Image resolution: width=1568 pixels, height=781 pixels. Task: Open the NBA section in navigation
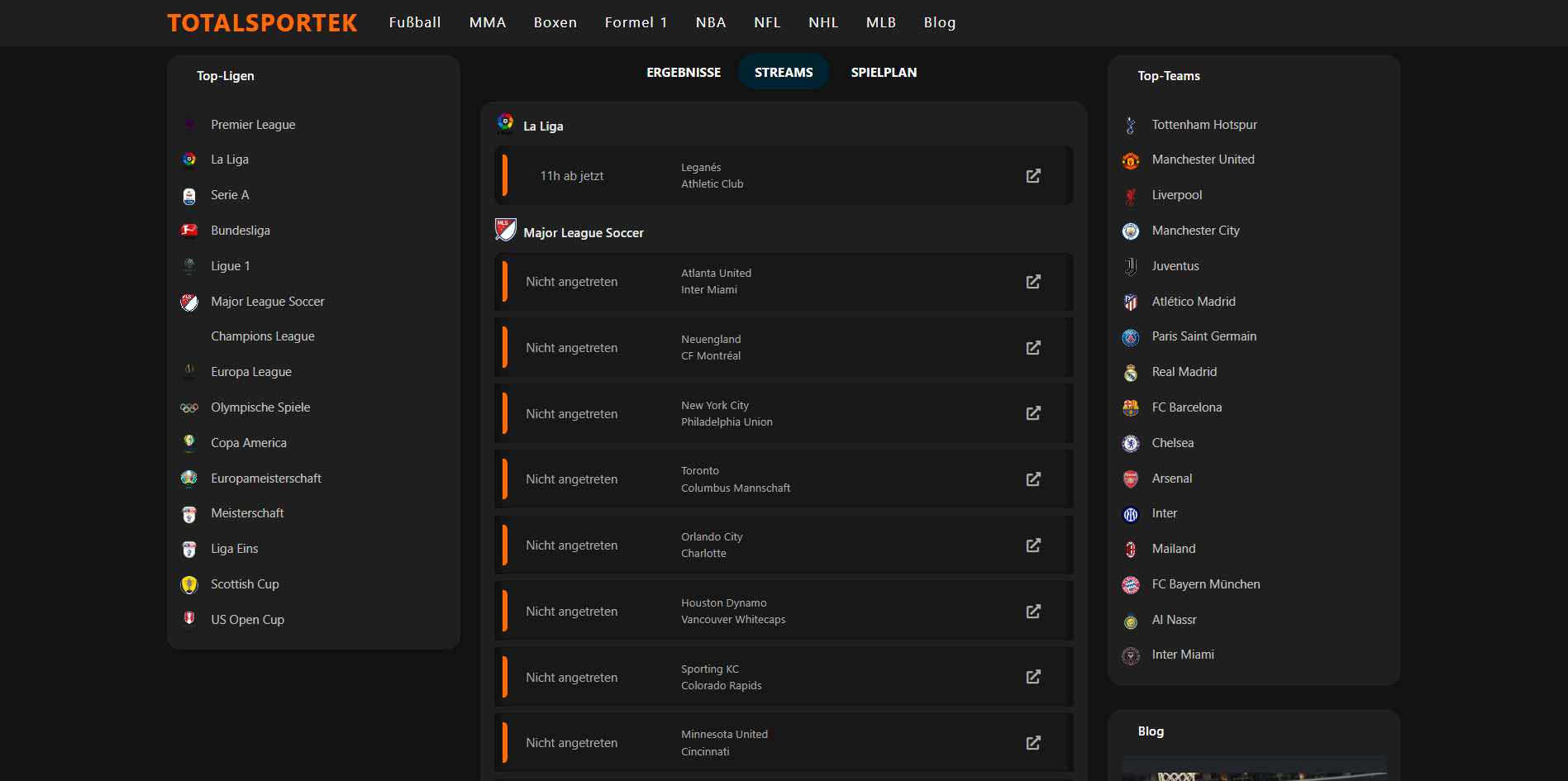pyautogui.click(x=710, y=22)
